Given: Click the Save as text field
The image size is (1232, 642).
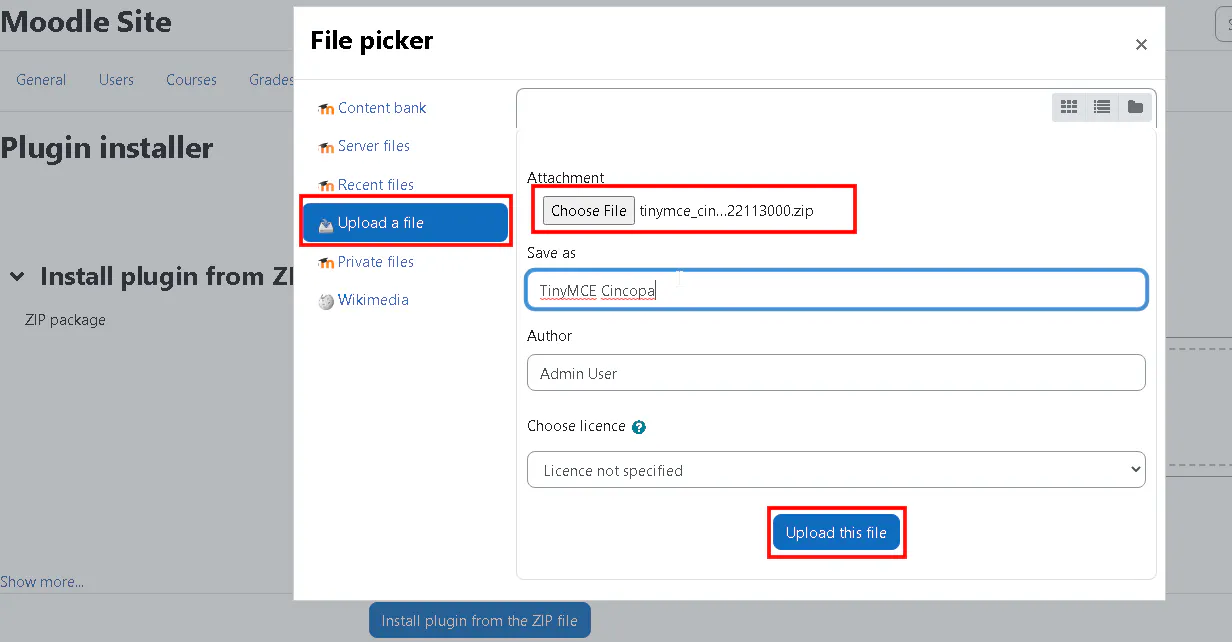Looking at the screenshot, I should (x=836, y=290).
